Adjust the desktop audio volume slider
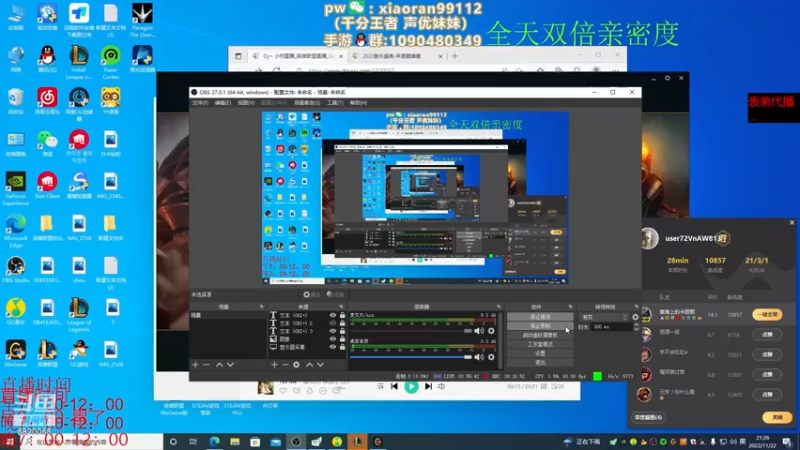The image size is (800, 450). pyautogui.click(x=411, y=357)
